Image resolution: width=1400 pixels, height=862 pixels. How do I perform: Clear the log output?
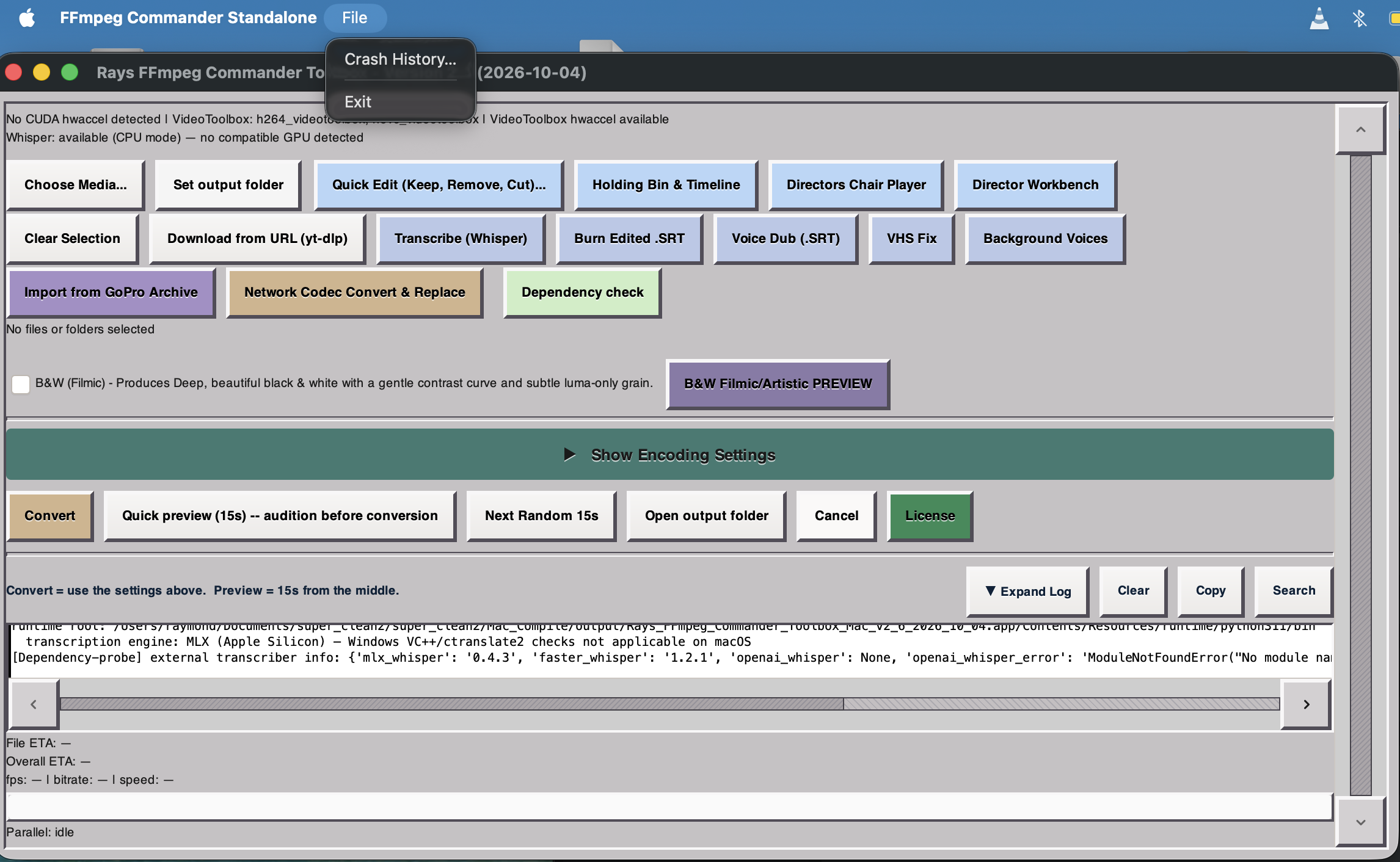click(x=1134, y=591)
